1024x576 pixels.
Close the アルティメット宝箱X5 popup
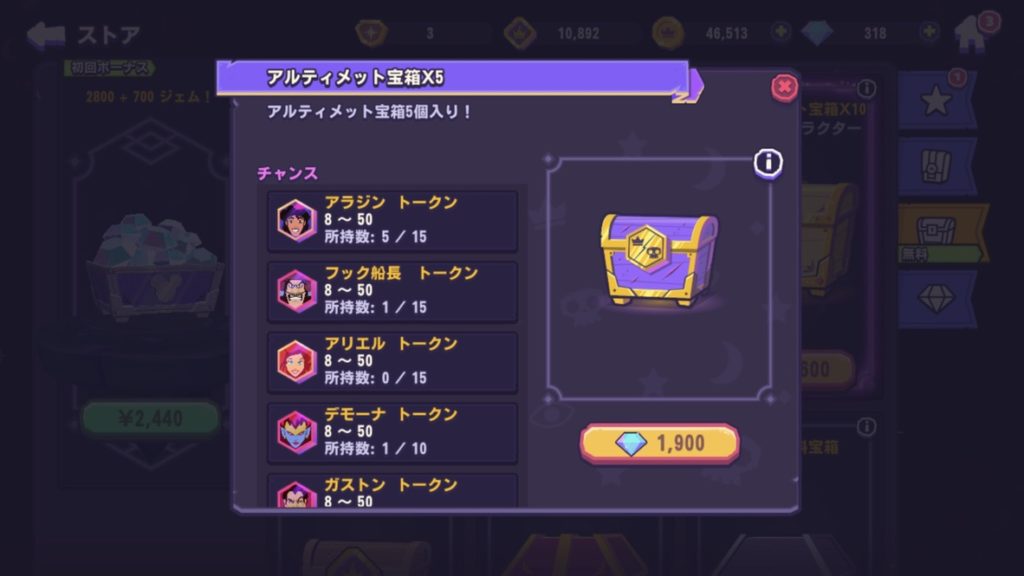tap(784, 87)
